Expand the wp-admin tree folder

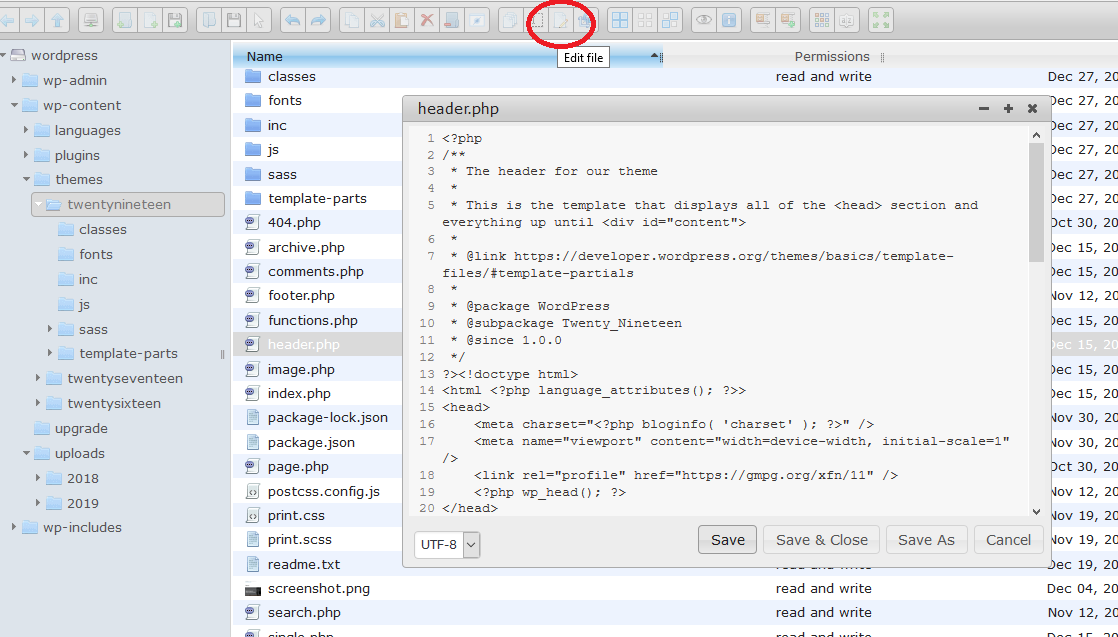coord(14,81)
